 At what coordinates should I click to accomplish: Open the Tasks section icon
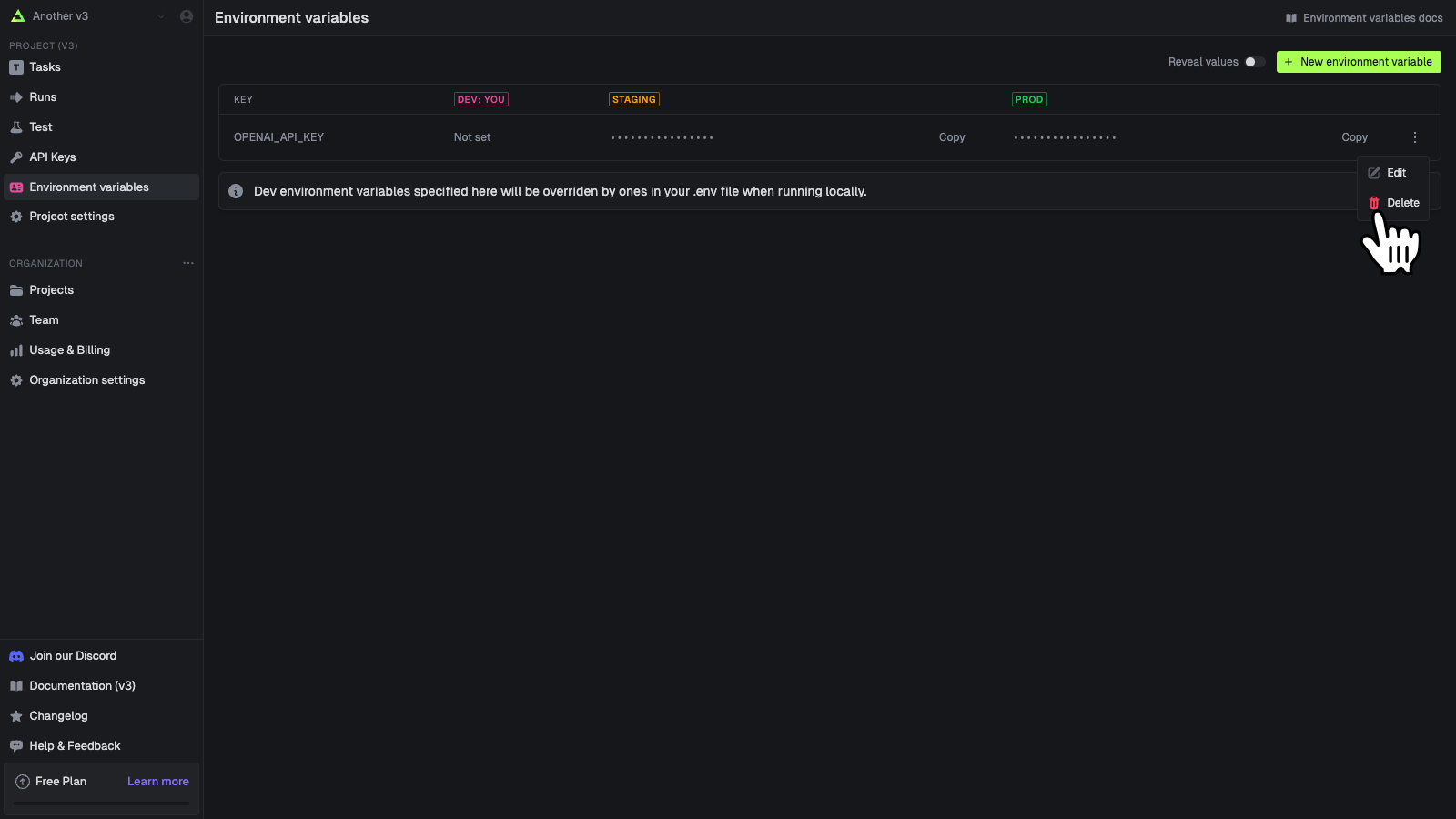[x=15, y=66]
